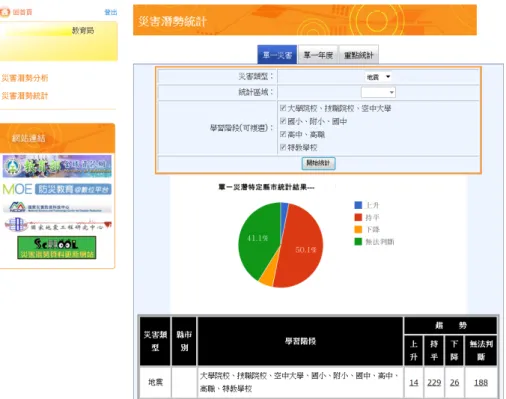Open the NCDR disaster center banner

57,207
